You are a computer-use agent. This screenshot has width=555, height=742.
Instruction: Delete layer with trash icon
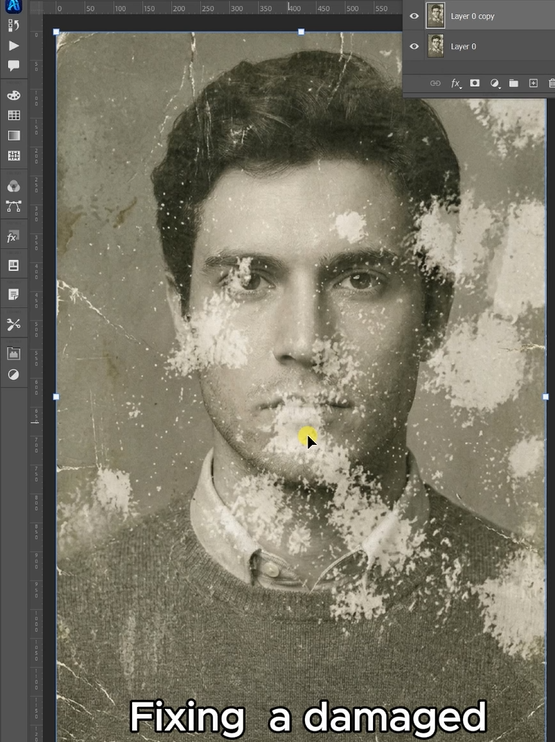(x=551, y=83)
